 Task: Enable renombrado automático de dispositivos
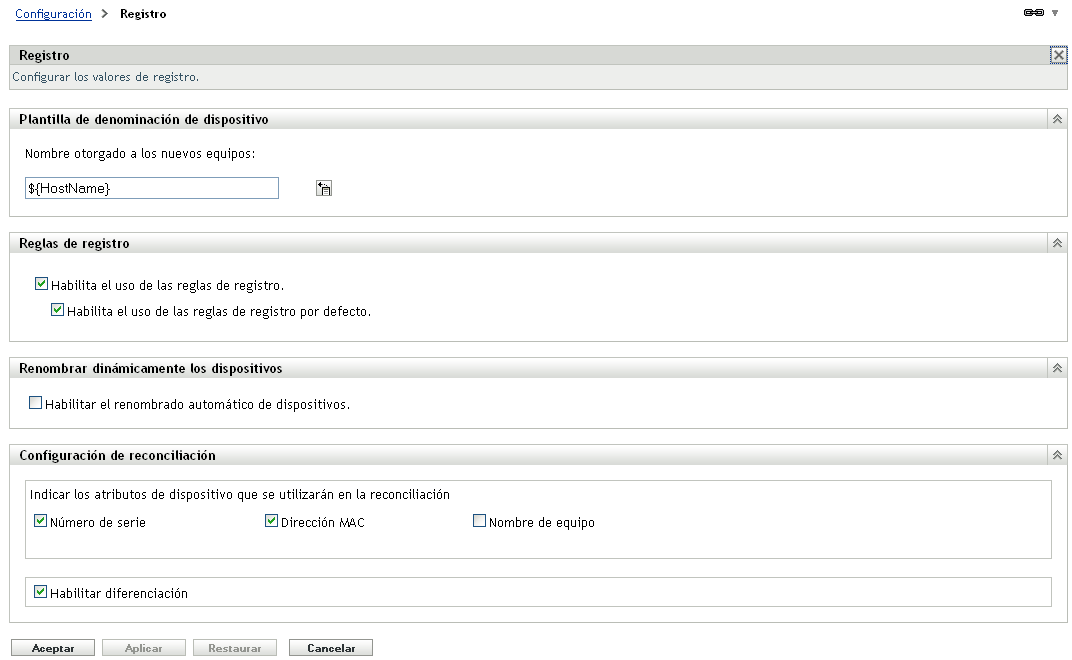36,403
